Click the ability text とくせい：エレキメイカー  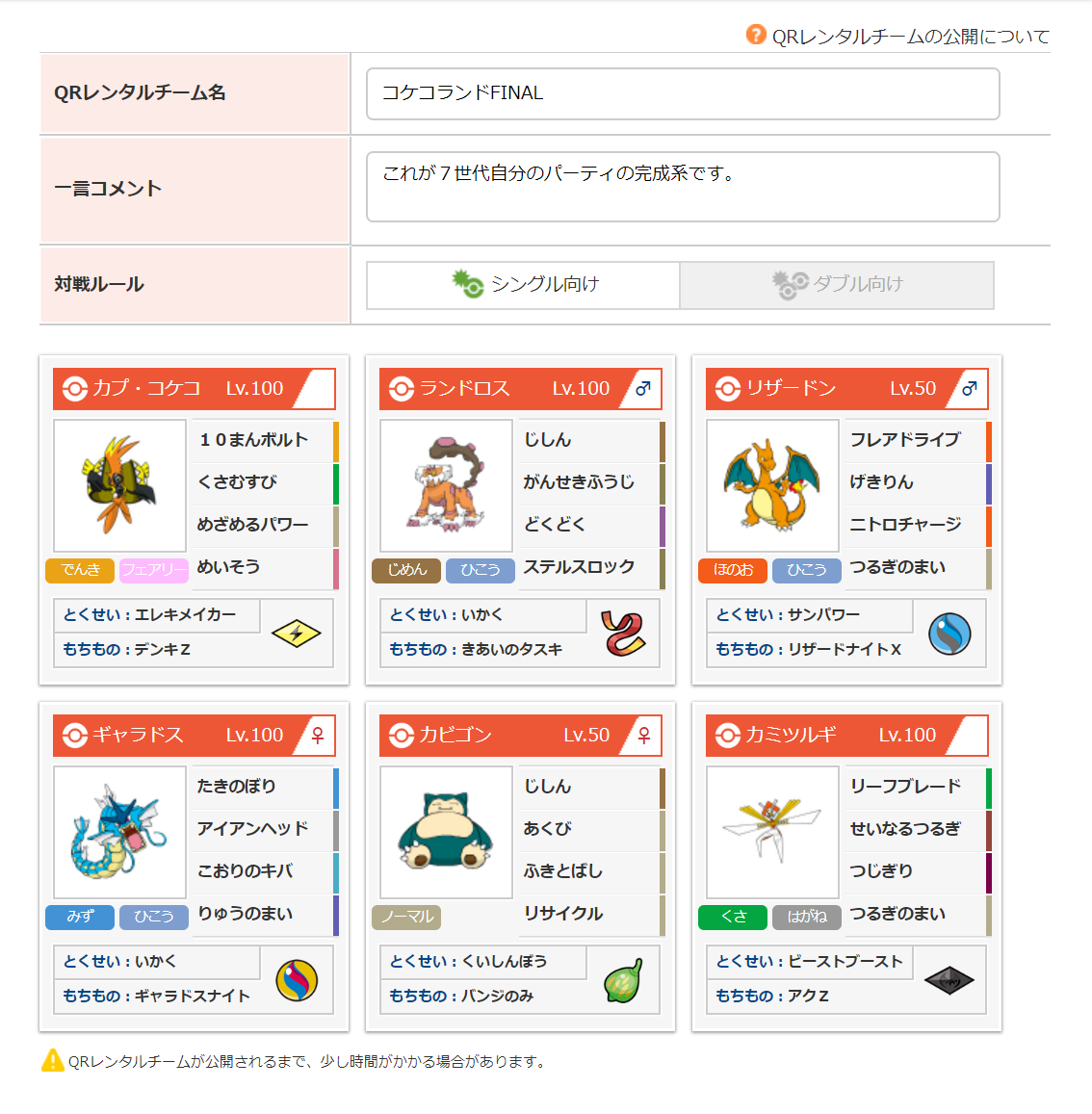point(150,615)
